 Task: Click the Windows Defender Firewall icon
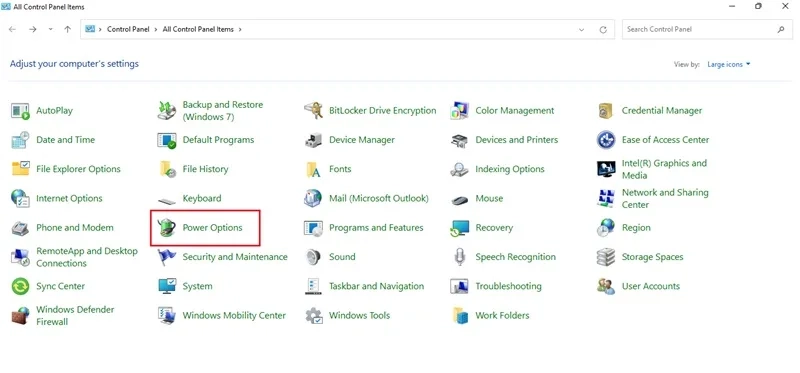coord(20,316)
